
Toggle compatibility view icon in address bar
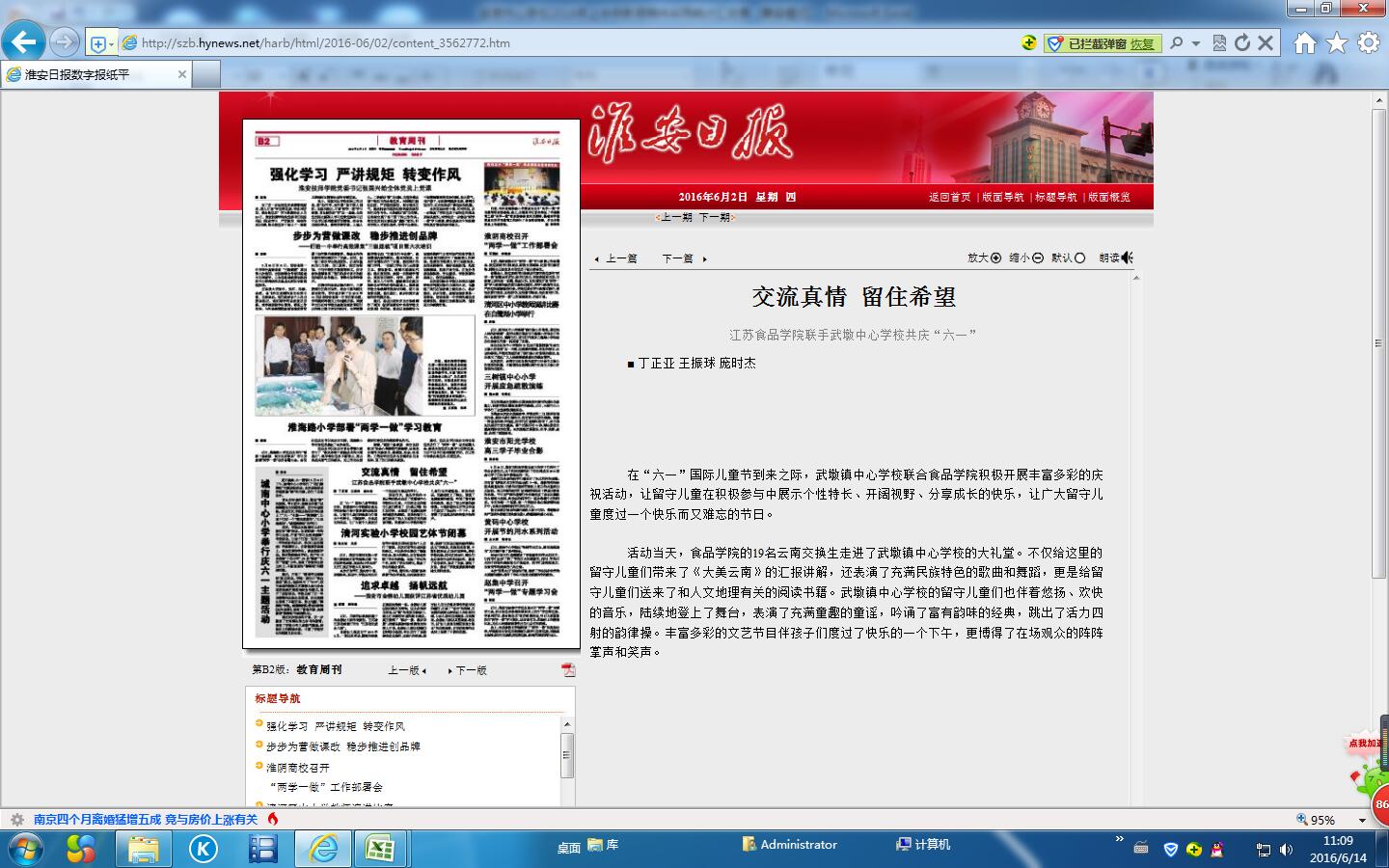pos(1219,42)
